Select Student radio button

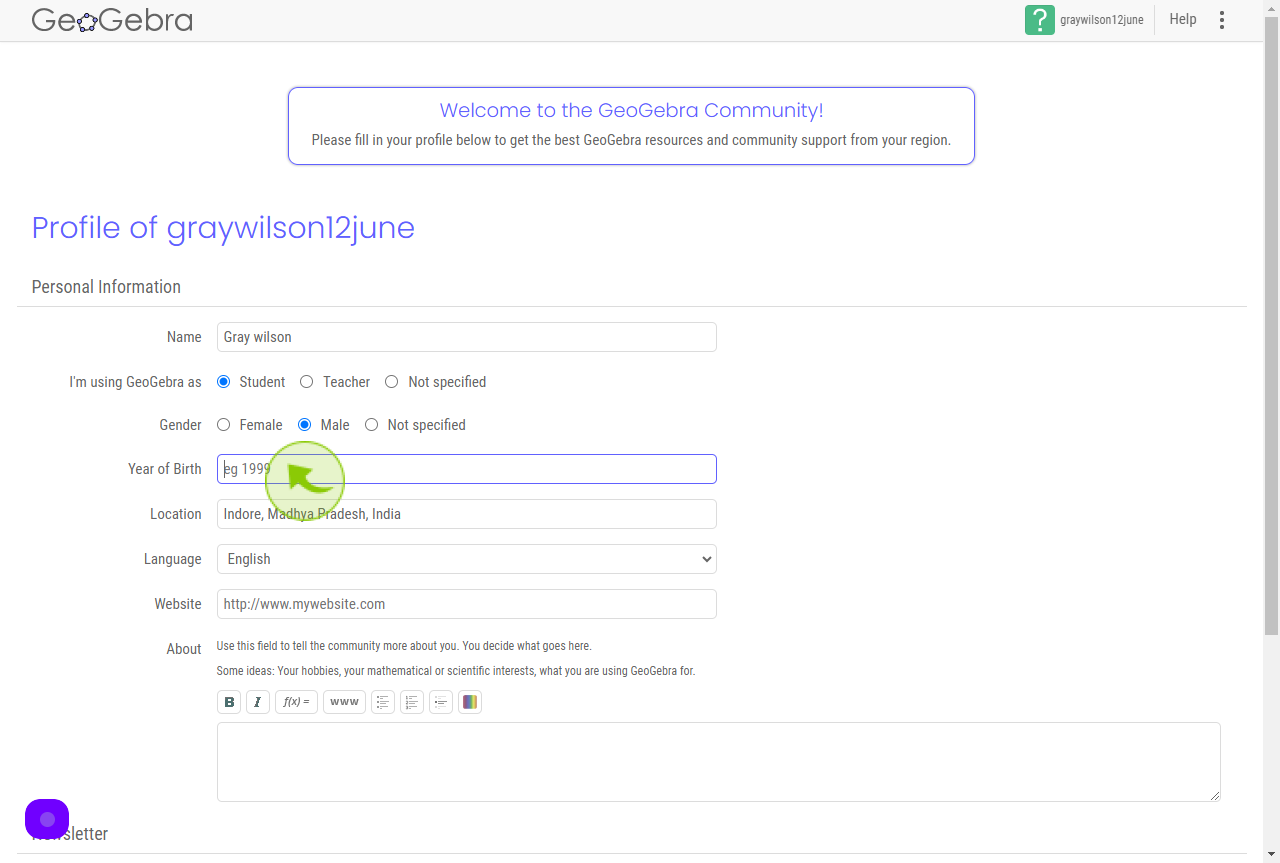pyautogui.click(x=223, y=382)
